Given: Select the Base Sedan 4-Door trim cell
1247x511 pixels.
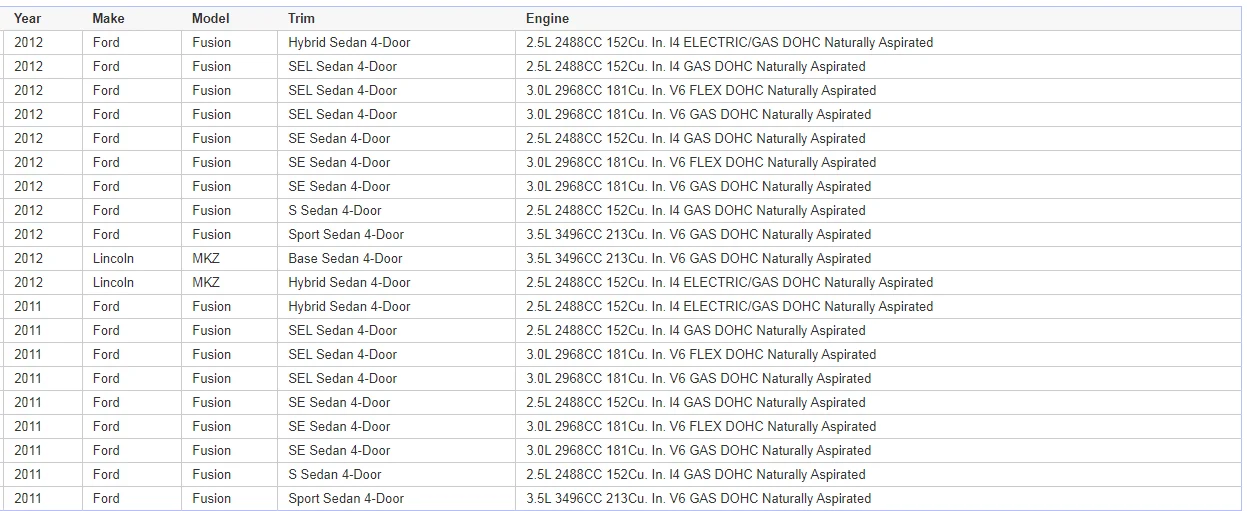Looking at the screenshot, I should [345, 258].
